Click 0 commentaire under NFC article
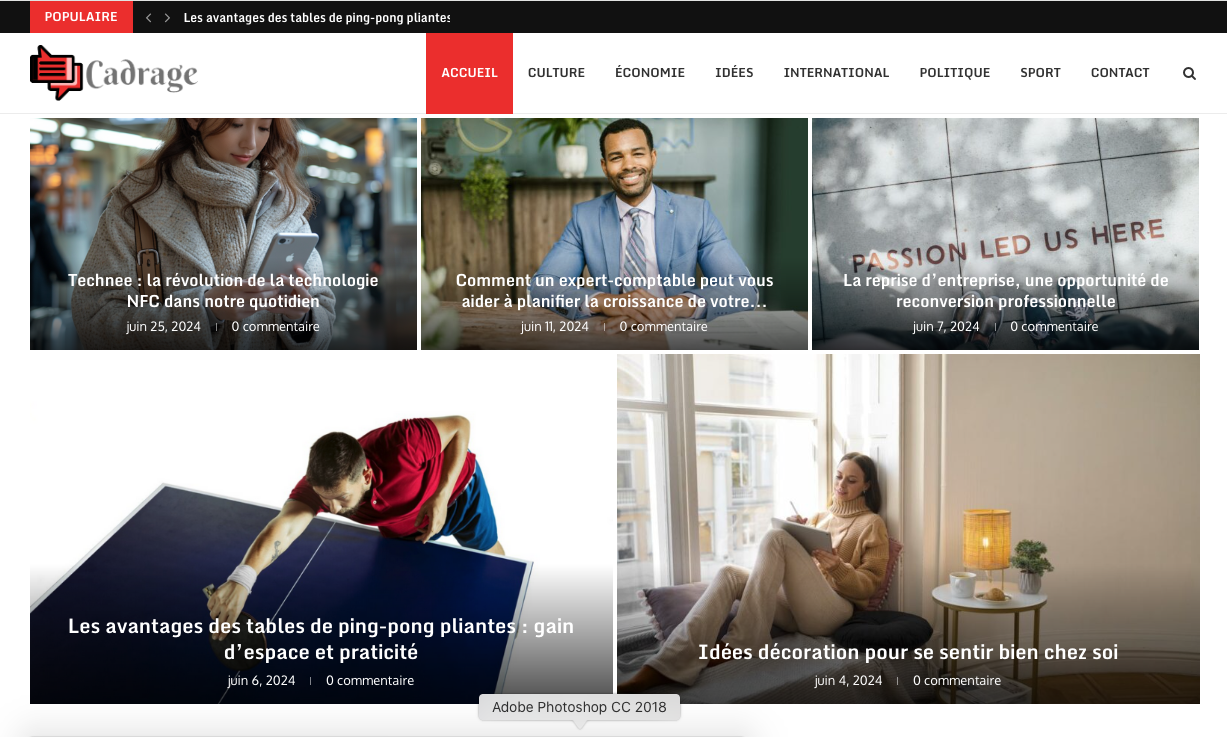1227x737 pixels. 276,327
